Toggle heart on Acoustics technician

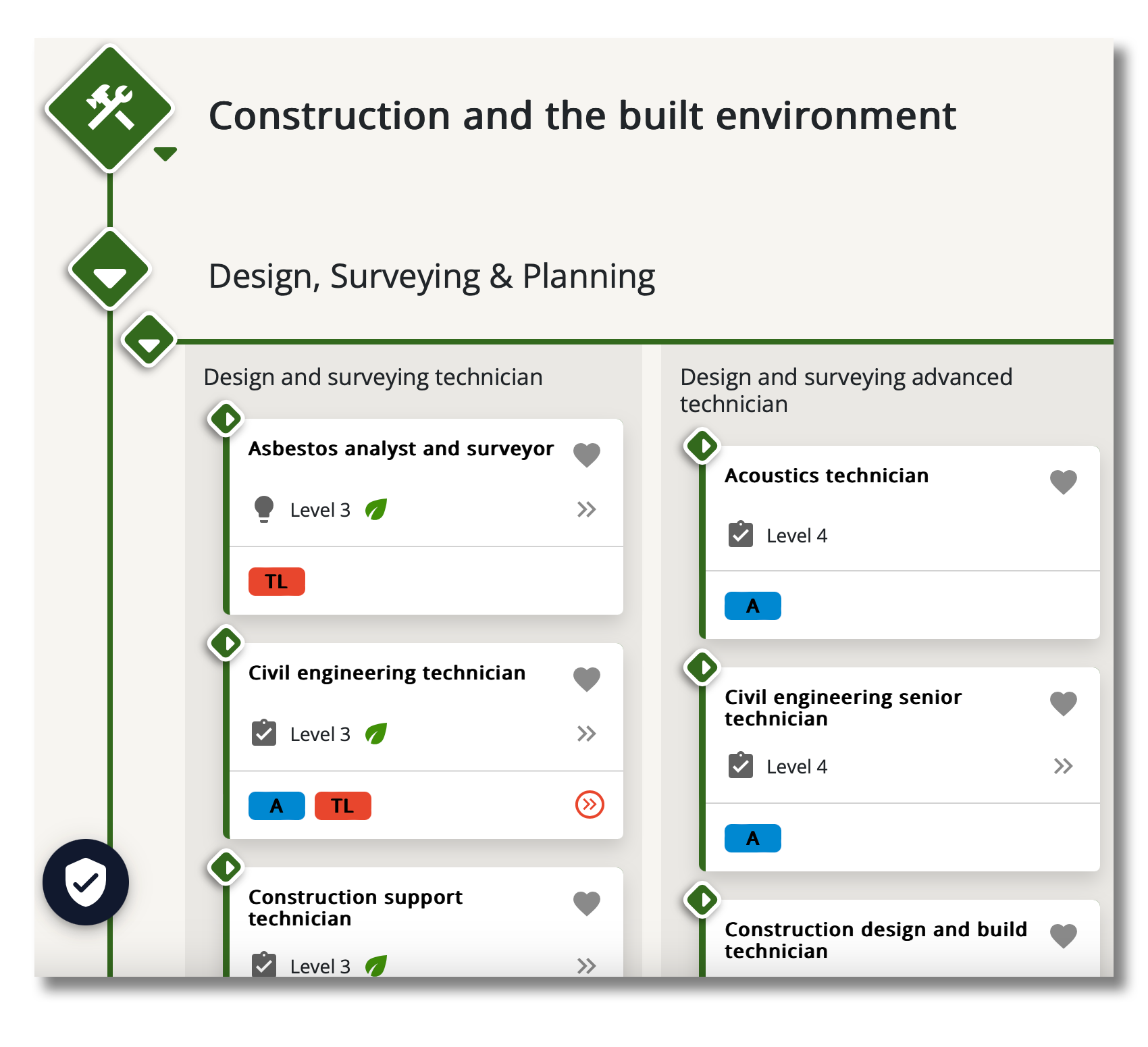tap(1063, 482)
